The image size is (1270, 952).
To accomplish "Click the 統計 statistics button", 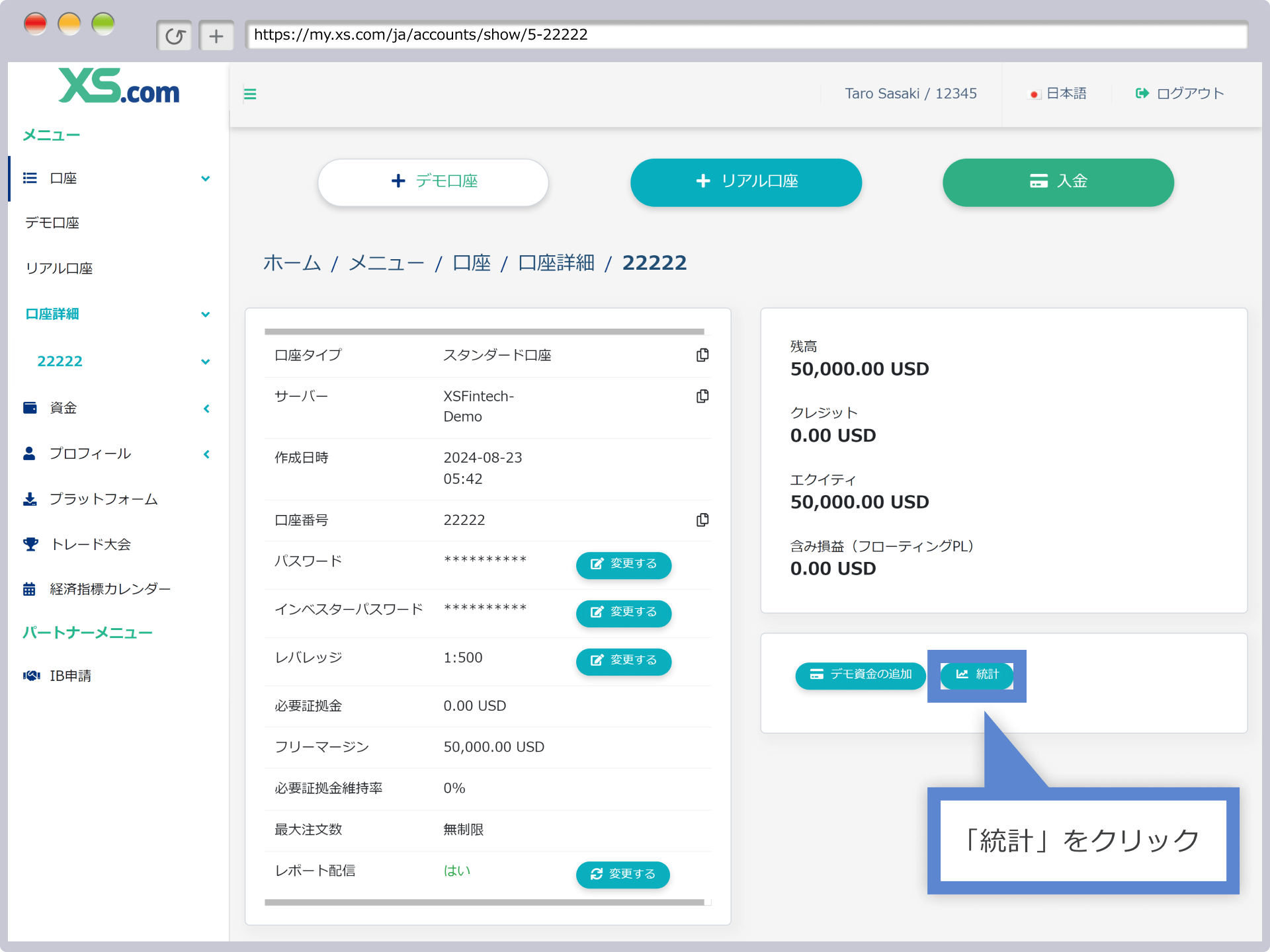I will click(x=977, y=674).
